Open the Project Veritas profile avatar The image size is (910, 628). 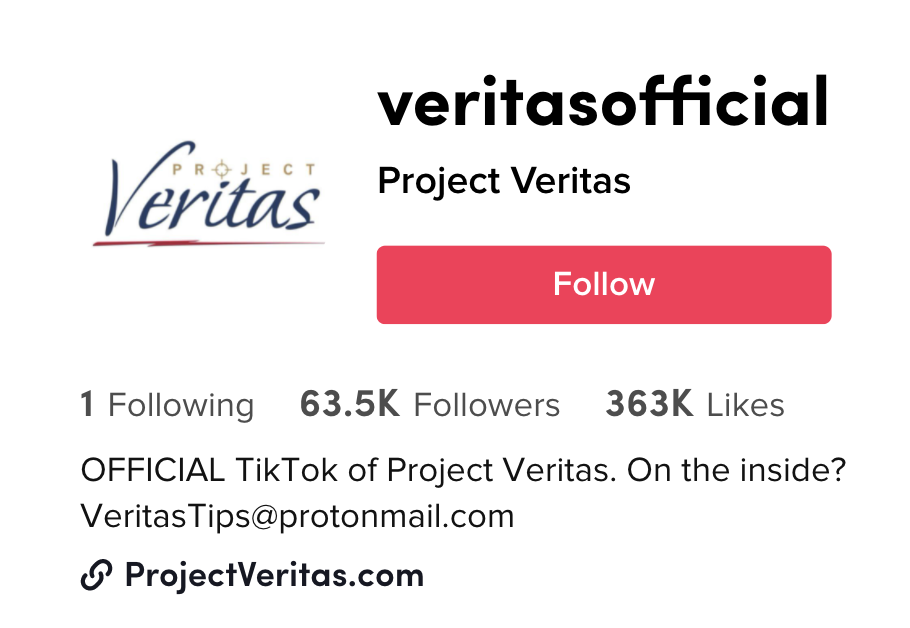(208, 194)
